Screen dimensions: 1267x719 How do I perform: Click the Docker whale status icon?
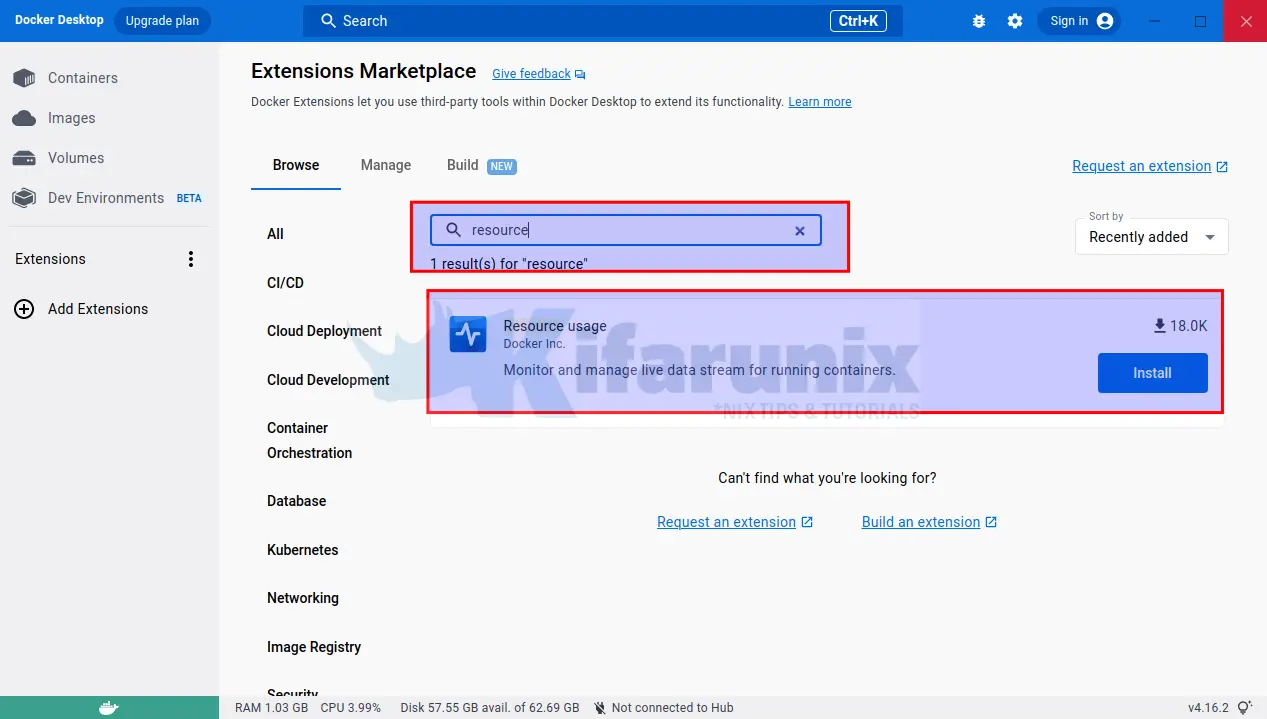click(x=109, y=708)
